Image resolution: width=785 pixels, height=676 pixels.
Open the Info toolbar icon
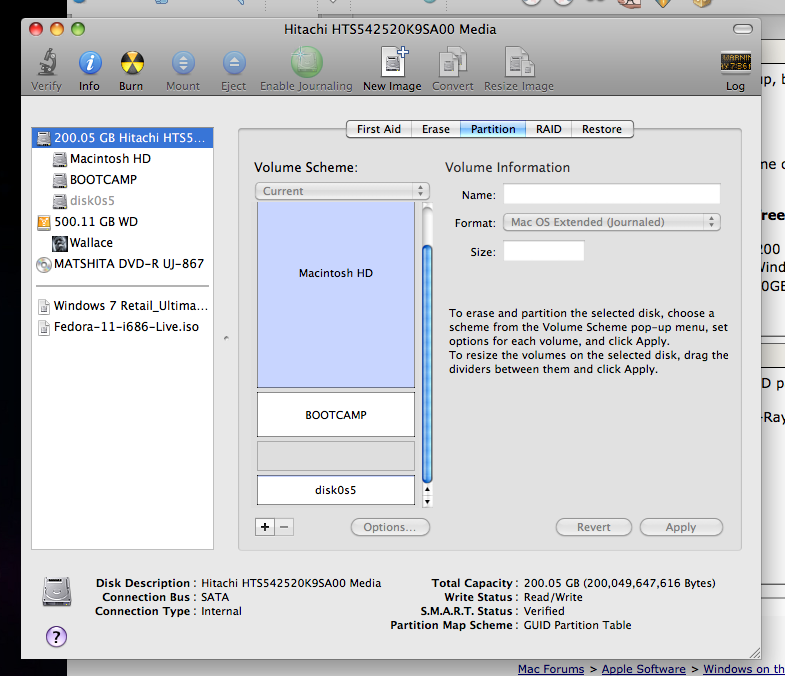click(x=90, y=63)
